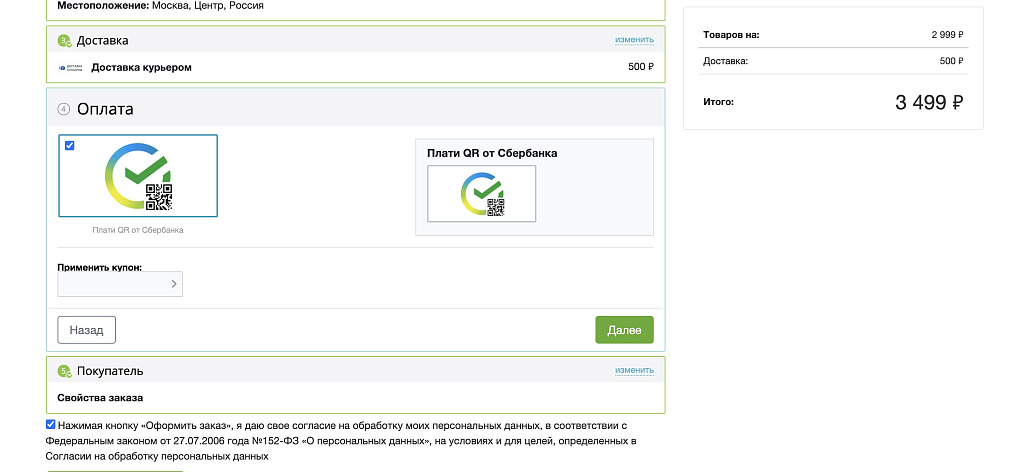Click the arrow icon in the coupon field
The height and width of the screenshot is (472, 1024).
174,284
